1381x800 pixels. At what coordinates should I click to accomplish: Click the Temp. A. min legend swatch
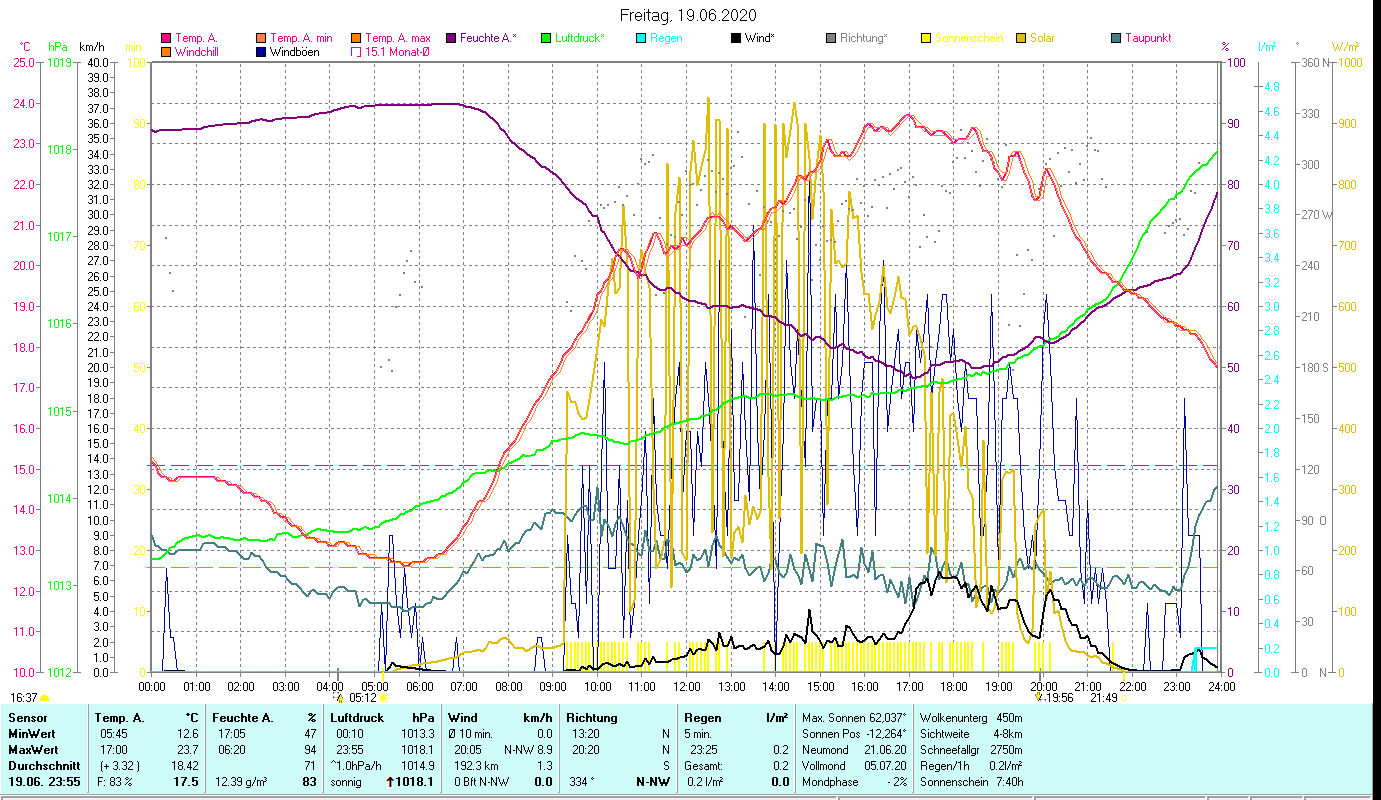tap(262, 38)
